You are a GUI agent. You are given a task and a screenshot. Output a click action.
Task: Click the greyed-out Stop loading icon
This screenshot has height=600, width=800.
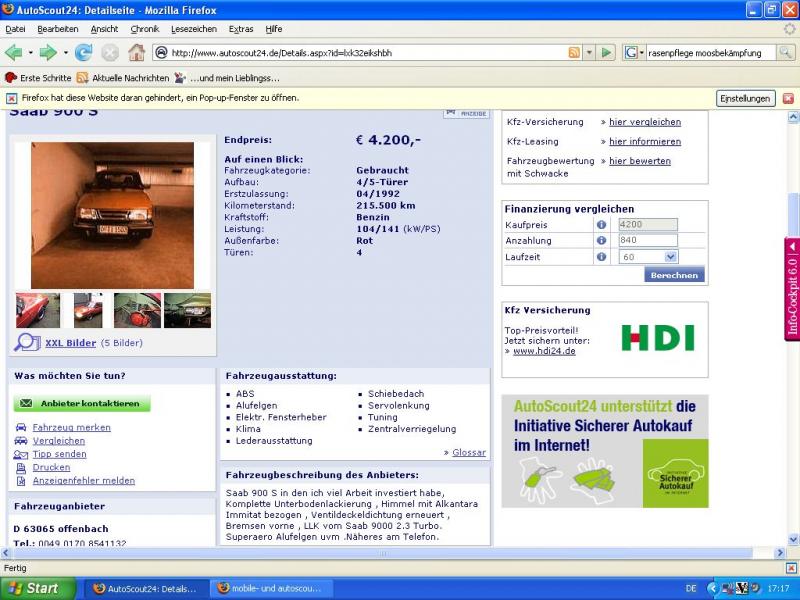110,53
